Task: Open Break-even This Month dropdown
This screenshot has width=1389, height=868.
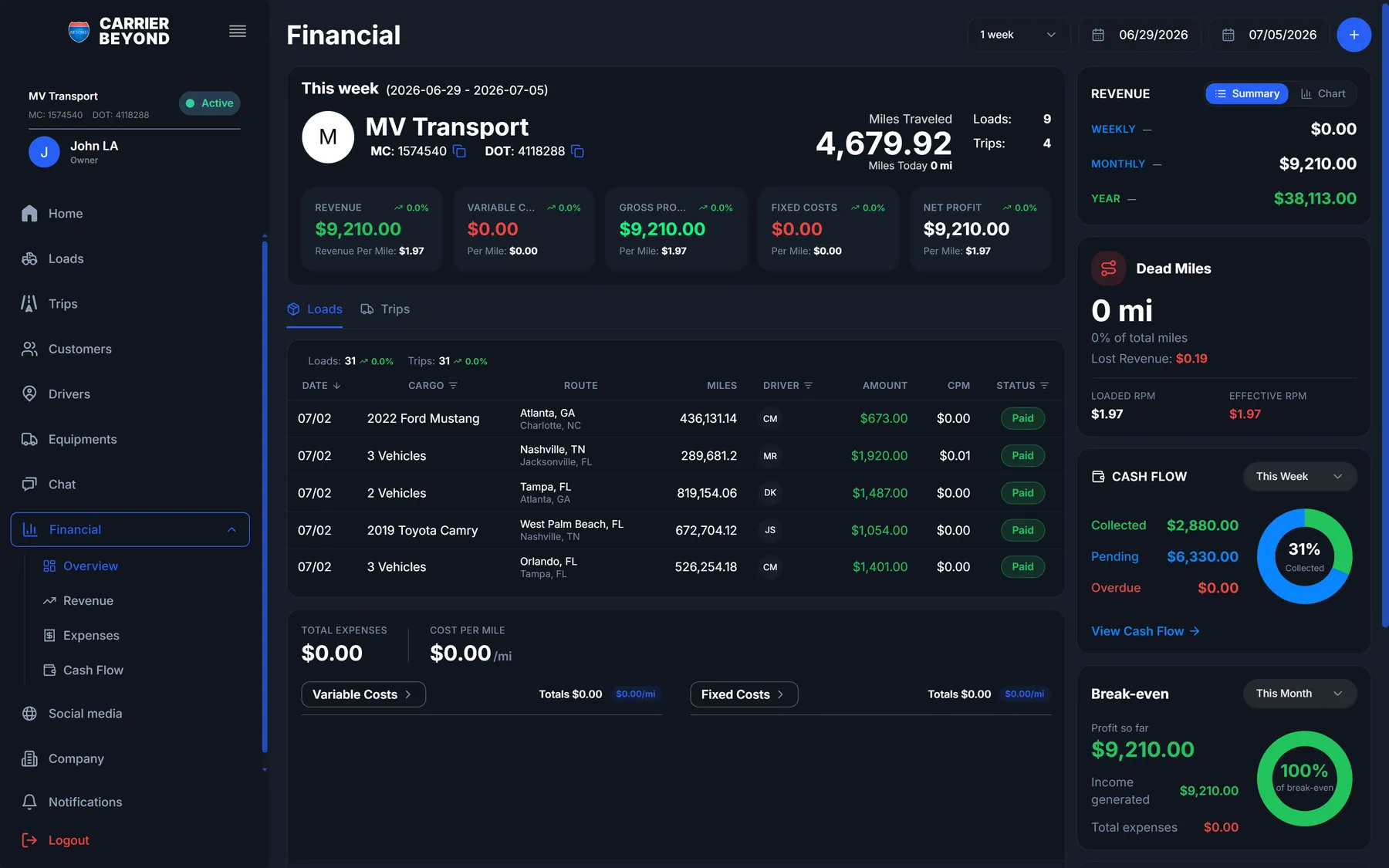Action: [x=1299, y=694]
